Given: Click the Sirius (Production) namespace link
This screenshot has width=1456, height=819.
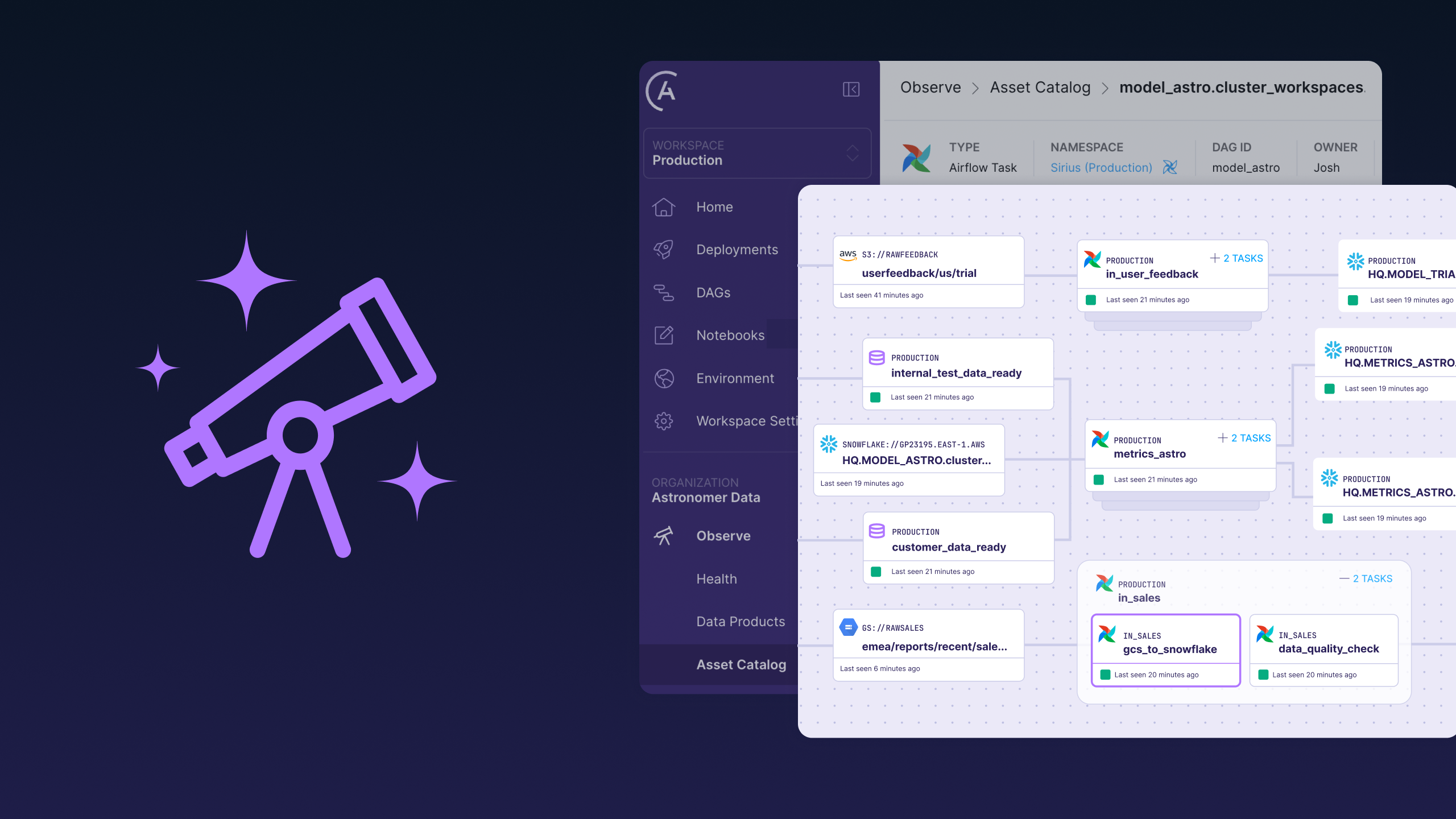Looking at the screenshot, I should pyautogui.click(x=1101, y=168).
